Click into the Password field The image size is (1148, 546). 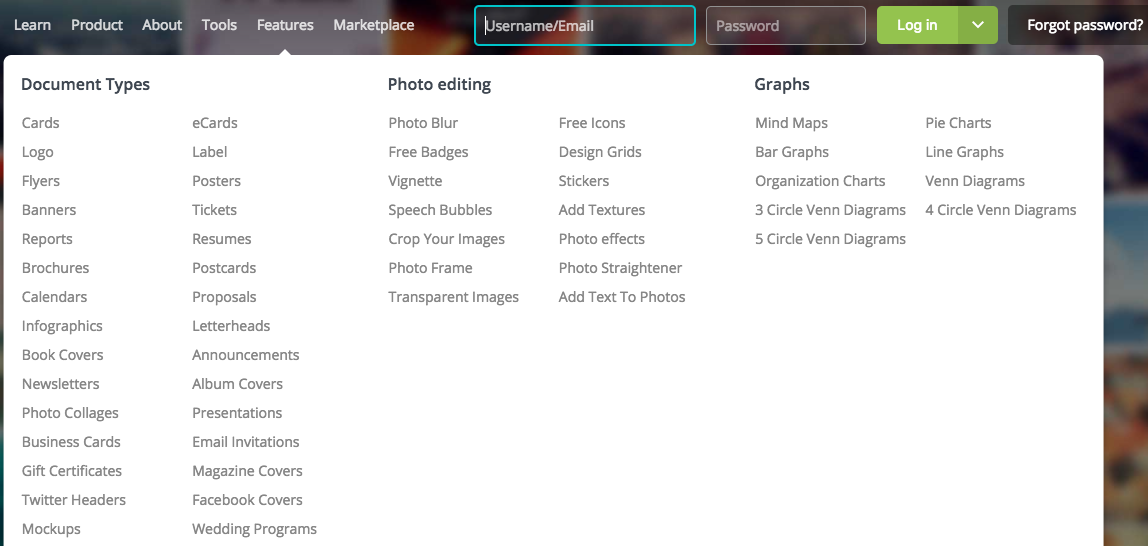786,26
